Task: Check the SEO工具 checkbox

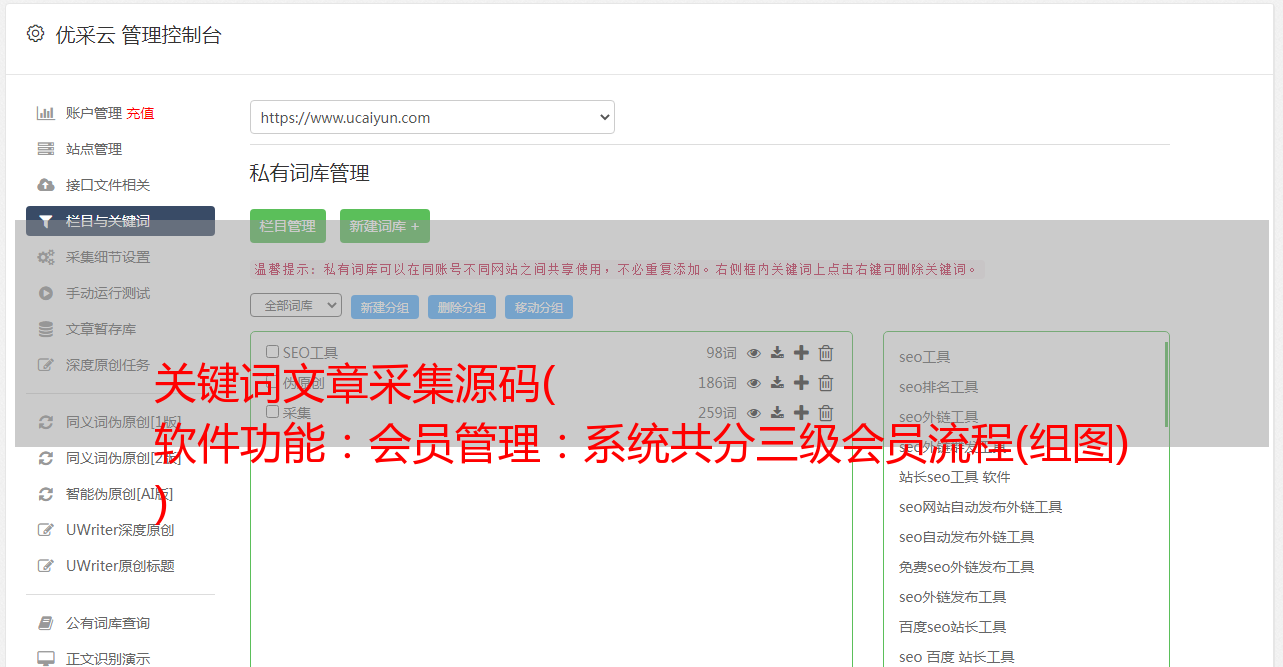Action: pyautogui.click(x=272, y=352)
